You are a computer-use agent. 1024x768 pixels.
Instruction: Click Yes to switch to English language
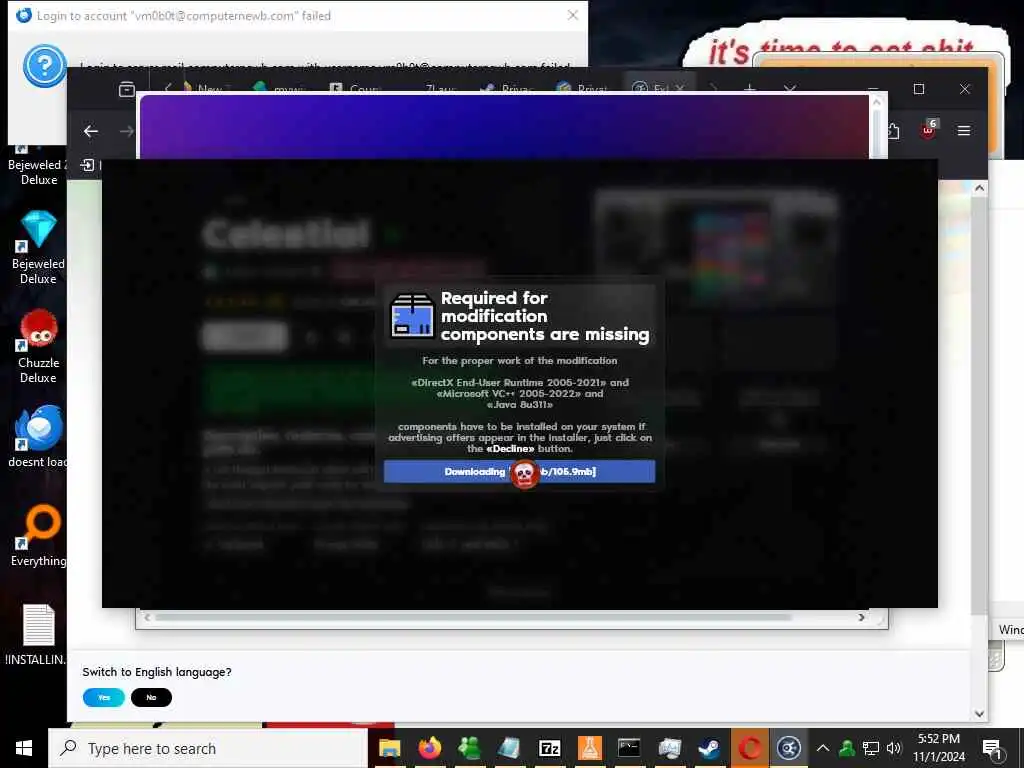point(104,697)
